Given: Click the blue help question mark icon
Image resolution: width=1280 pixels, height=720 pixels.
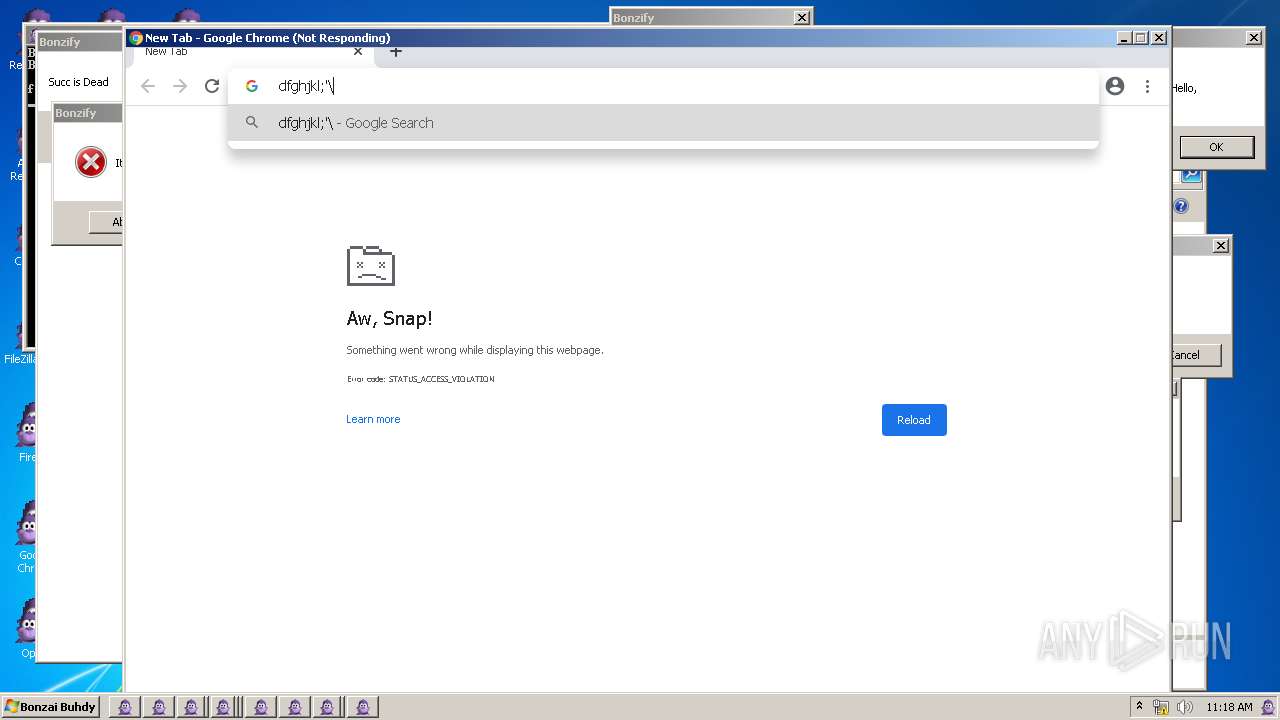Looking at the screenshot, I should [1181, 207].
